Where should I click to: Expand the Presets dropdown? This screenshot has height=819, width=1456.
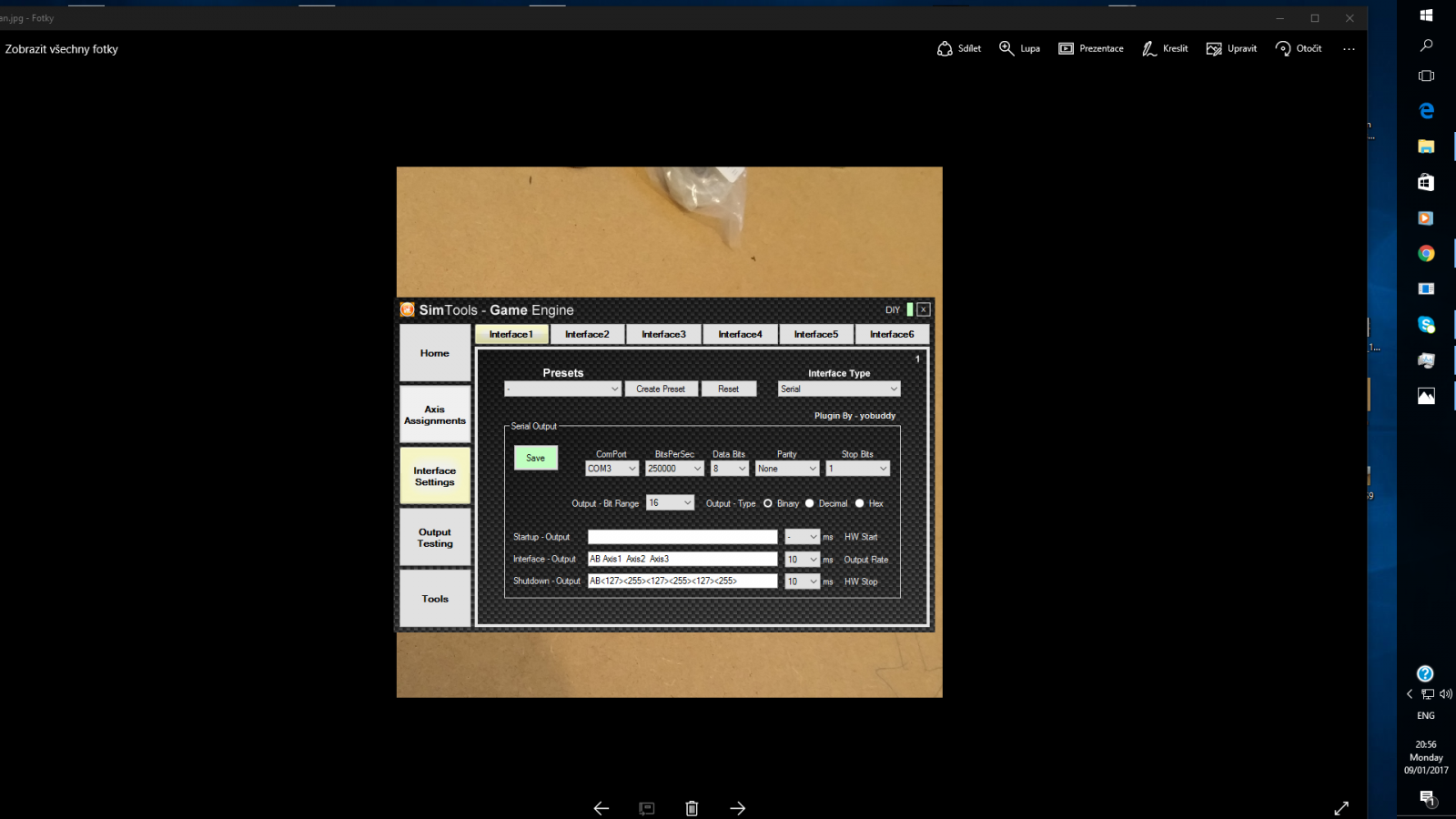(x=562, y=389)
